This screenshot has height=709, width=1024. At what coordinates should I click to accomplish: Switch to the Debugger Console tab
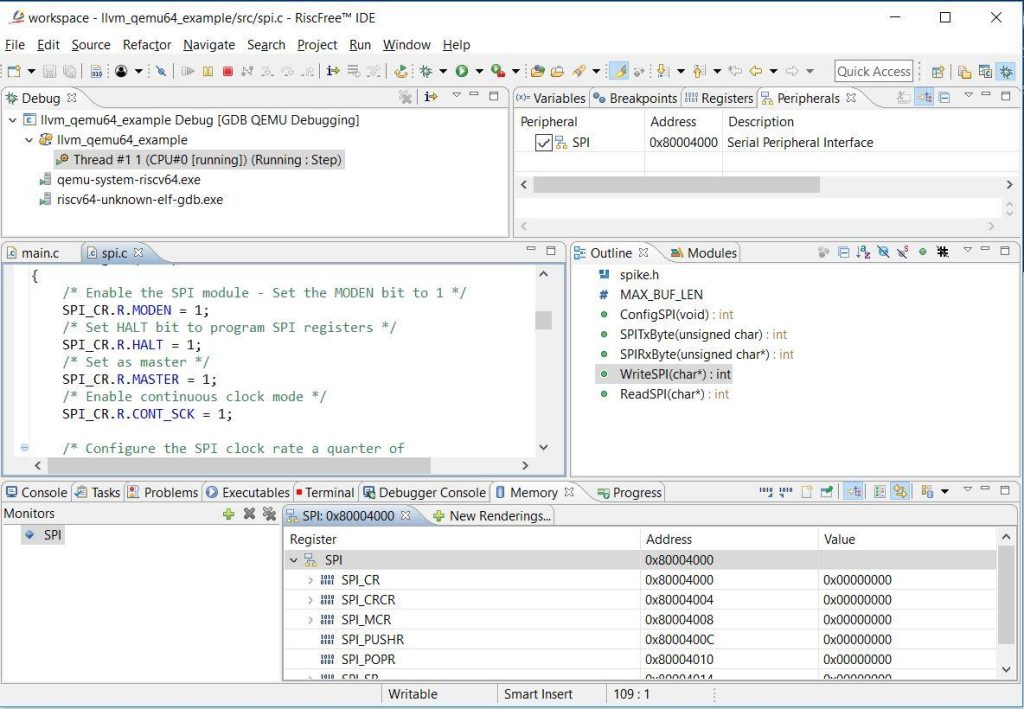click(x=424, y=492)
